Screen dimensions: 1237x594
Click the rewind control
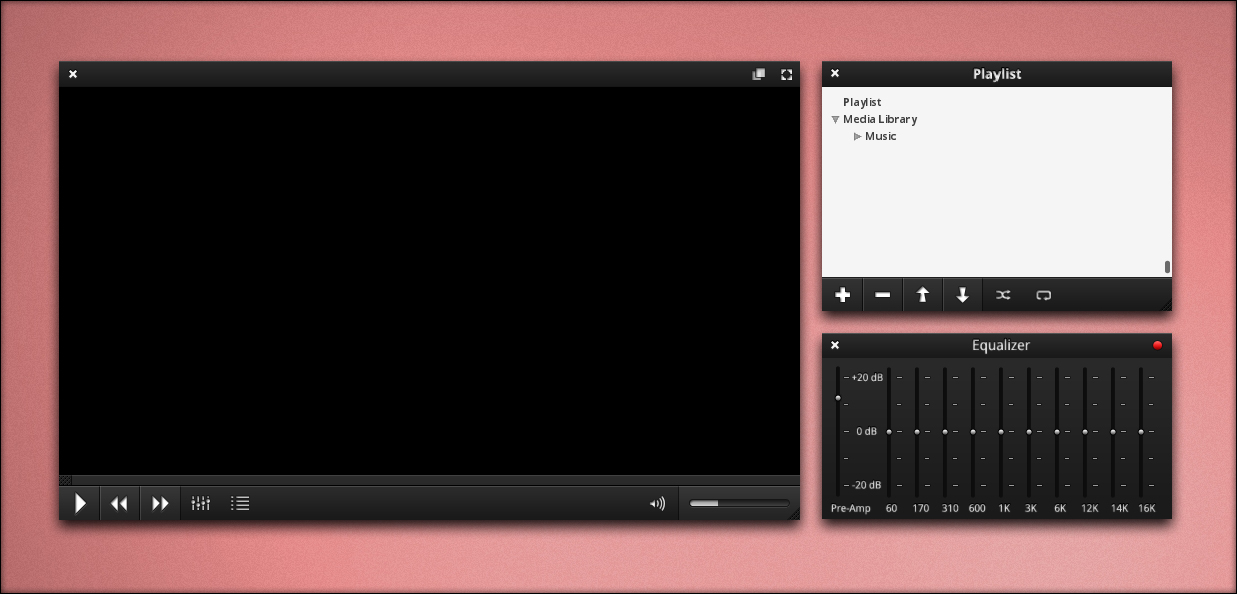[x=120, y=503]
